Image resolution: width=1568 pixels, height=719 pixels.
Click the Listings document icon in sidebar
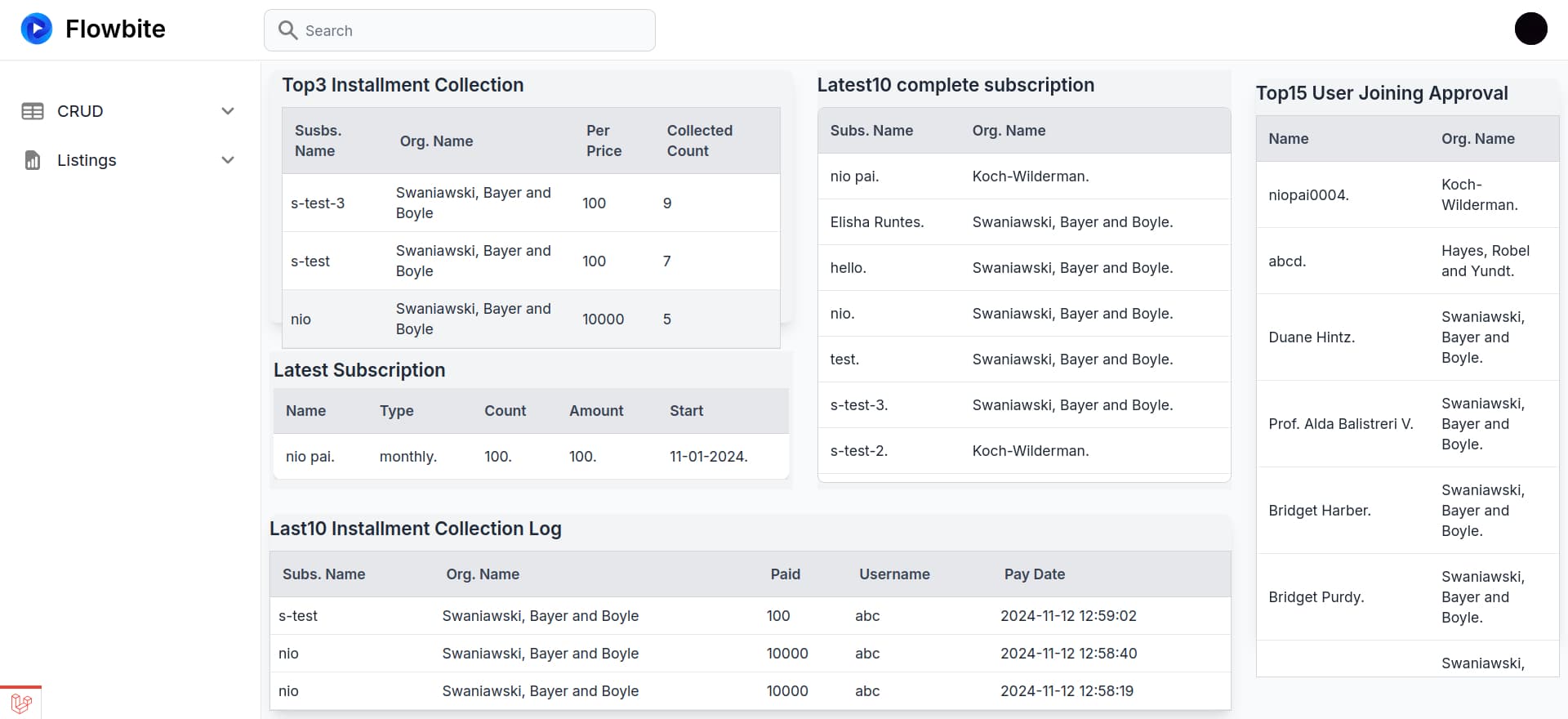click(33, 160)
